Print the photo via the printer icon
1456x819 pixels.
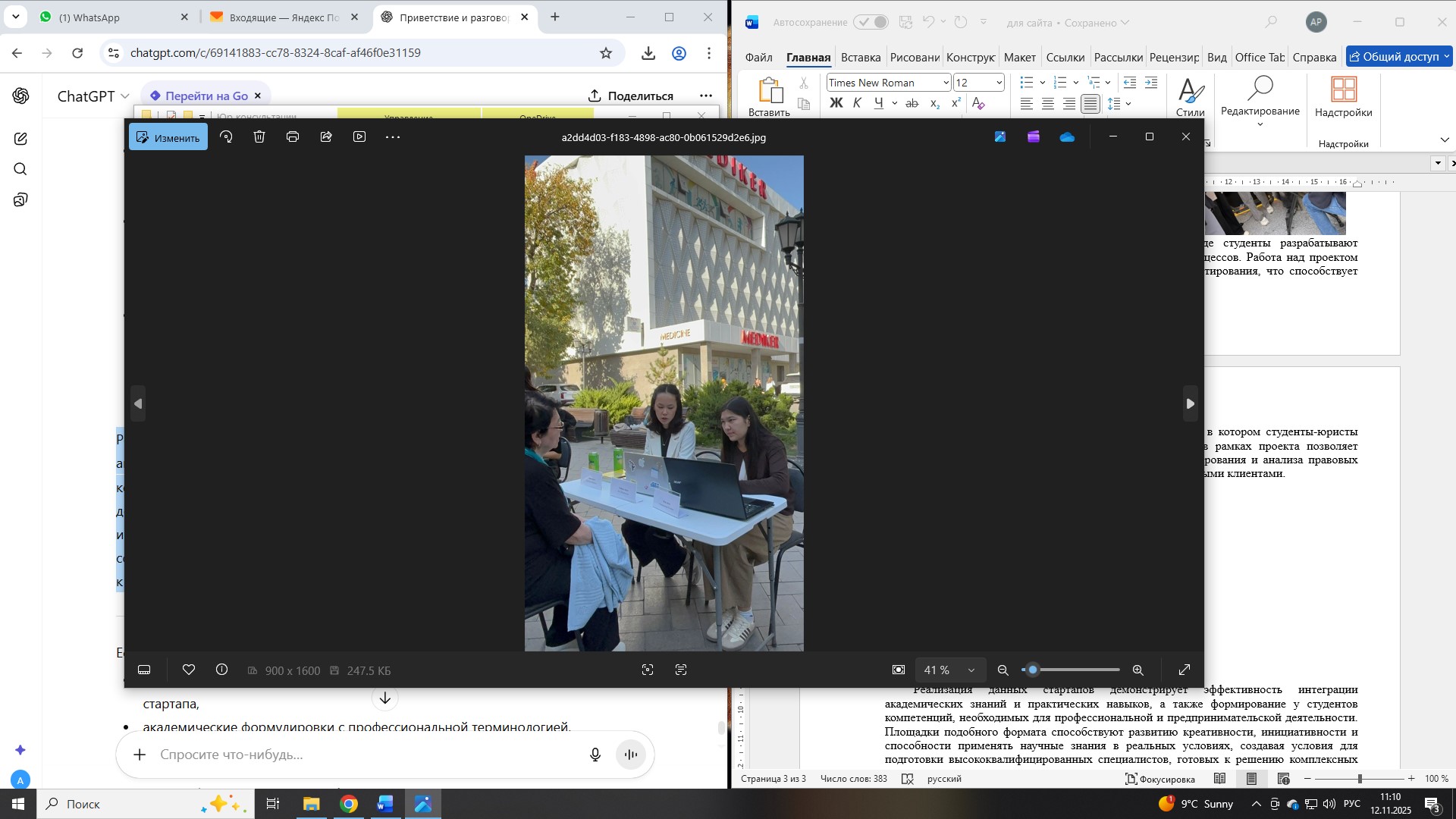pos(293,137)
